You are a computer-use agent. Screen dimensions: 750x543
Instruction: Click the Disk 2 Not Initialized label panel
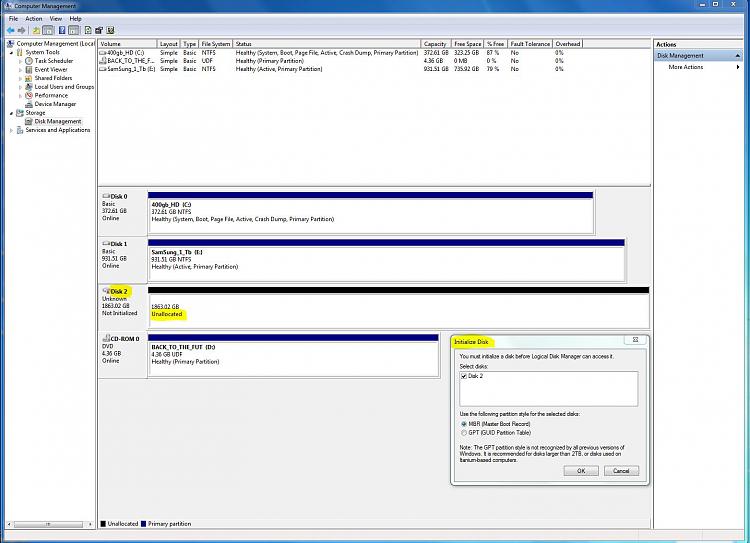pos(122,308)
